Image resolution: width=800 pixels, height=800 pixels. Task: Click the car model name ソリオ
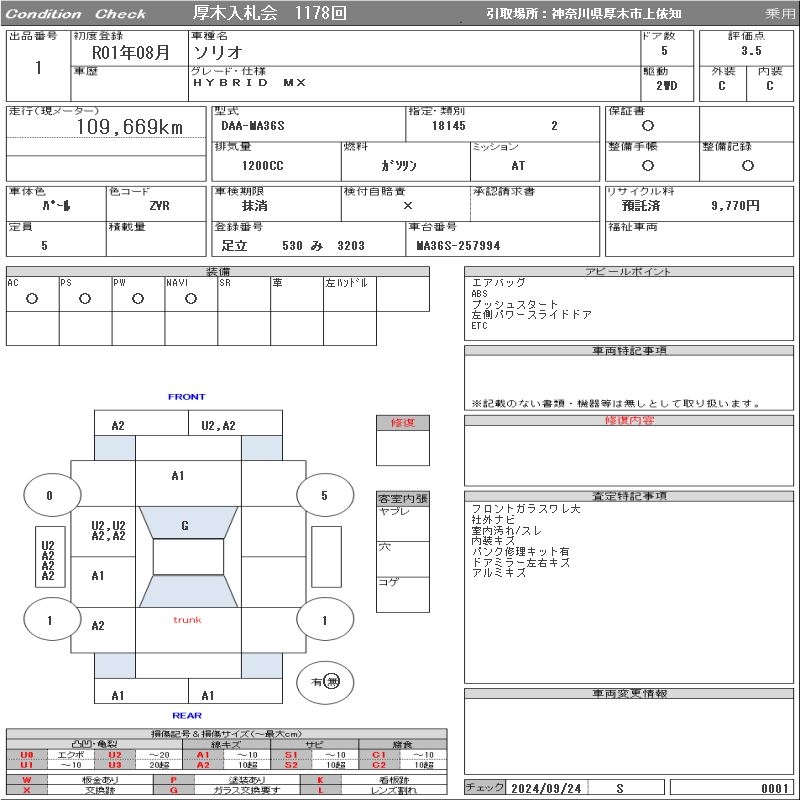point(218,52)
